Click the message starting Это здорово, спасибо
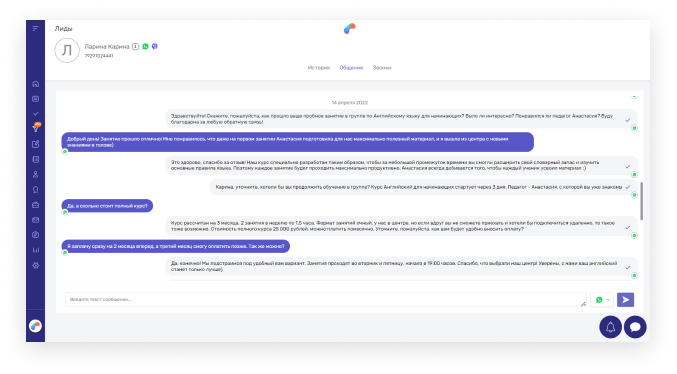The height and width of the screenshot is (374, 677). pyautogui.click(x=402, y=165)
